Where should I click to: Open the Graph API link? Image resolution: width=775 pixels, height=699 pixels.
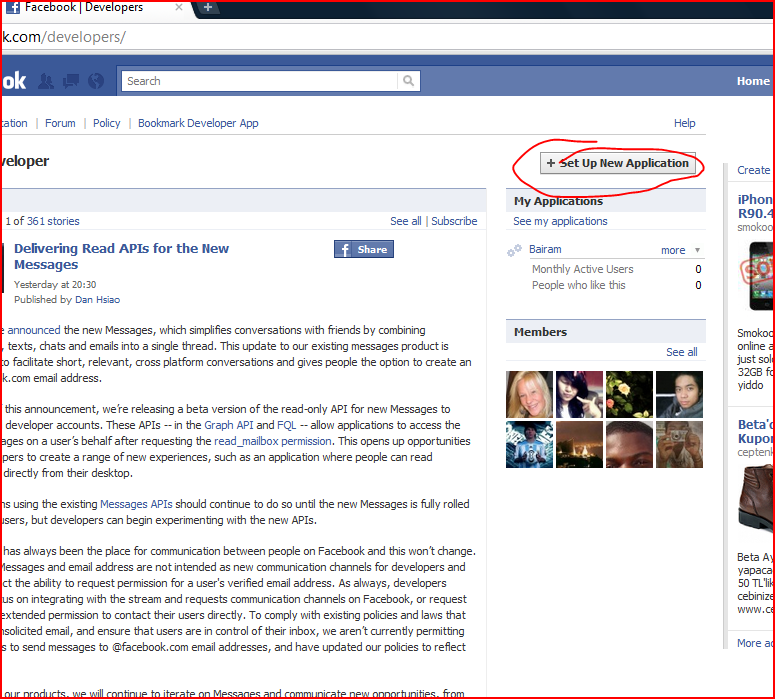(229, 425)
